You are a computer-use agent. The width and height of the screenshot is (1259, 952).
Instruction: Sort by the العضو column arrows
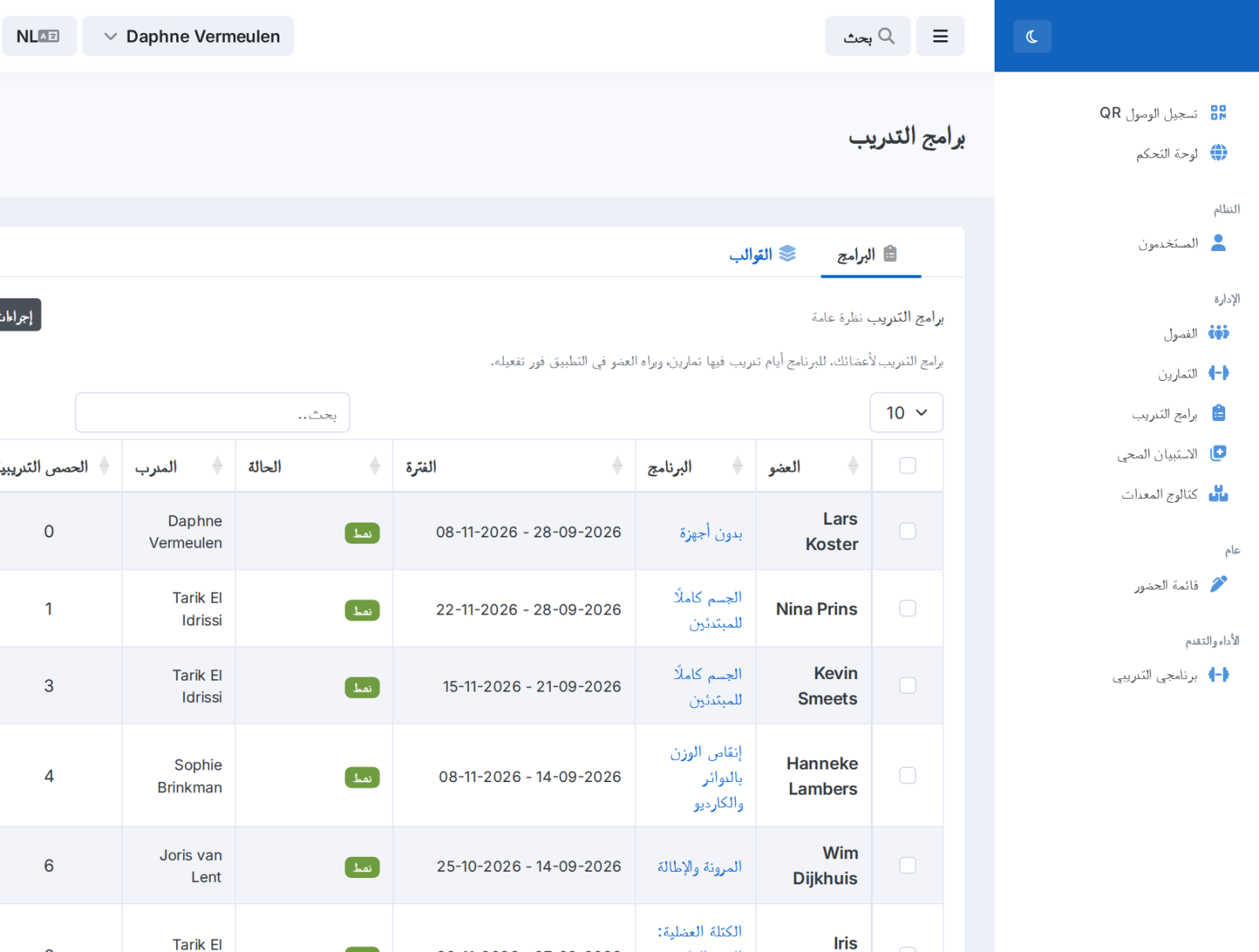pyautogui.click(x=853, y=466)
